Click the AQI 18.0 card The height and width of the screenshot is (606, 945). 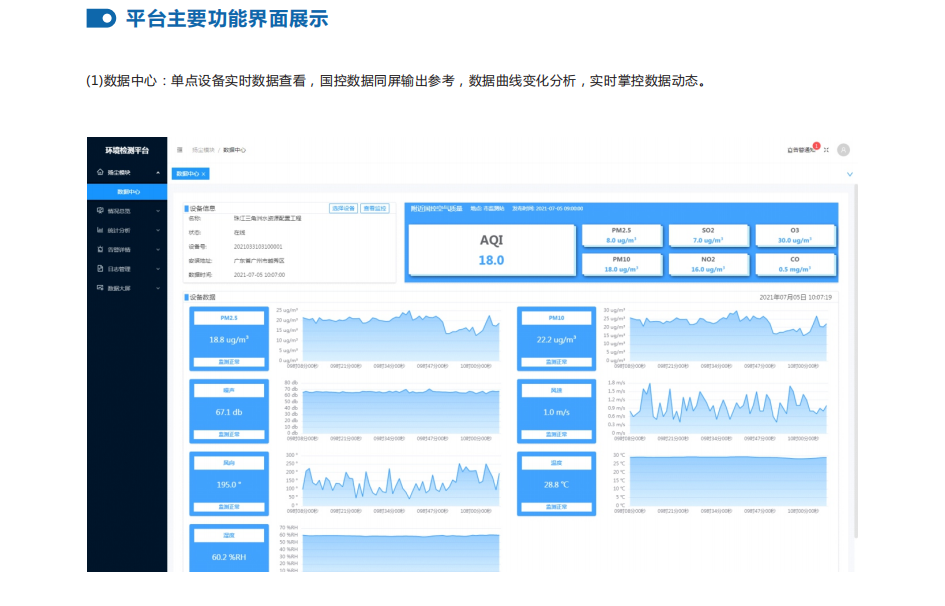[x=492, y=250]
